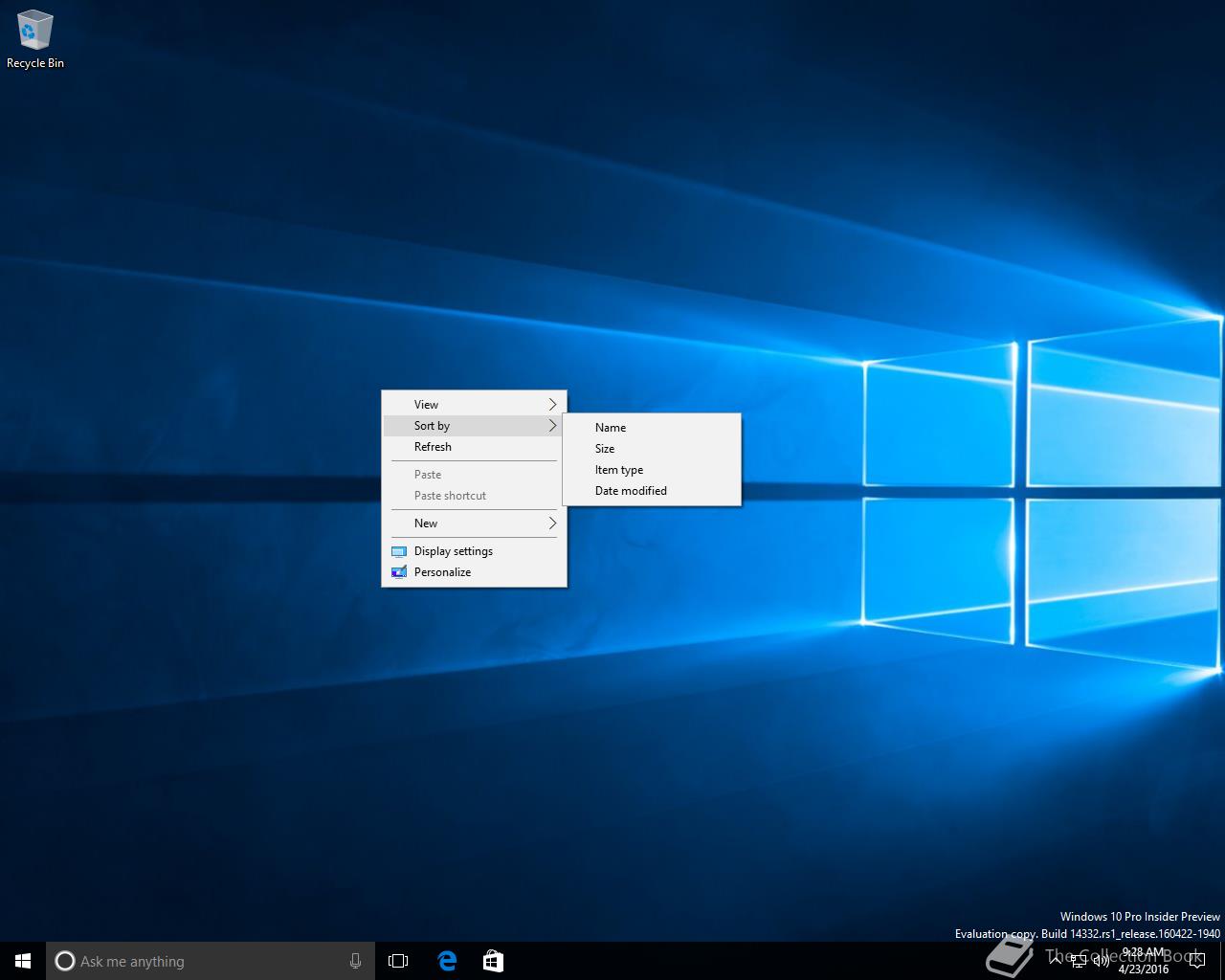This screenshot has height=980, width=1225.
Task: Open the volume control tray icon
Action: point(1101,961)
